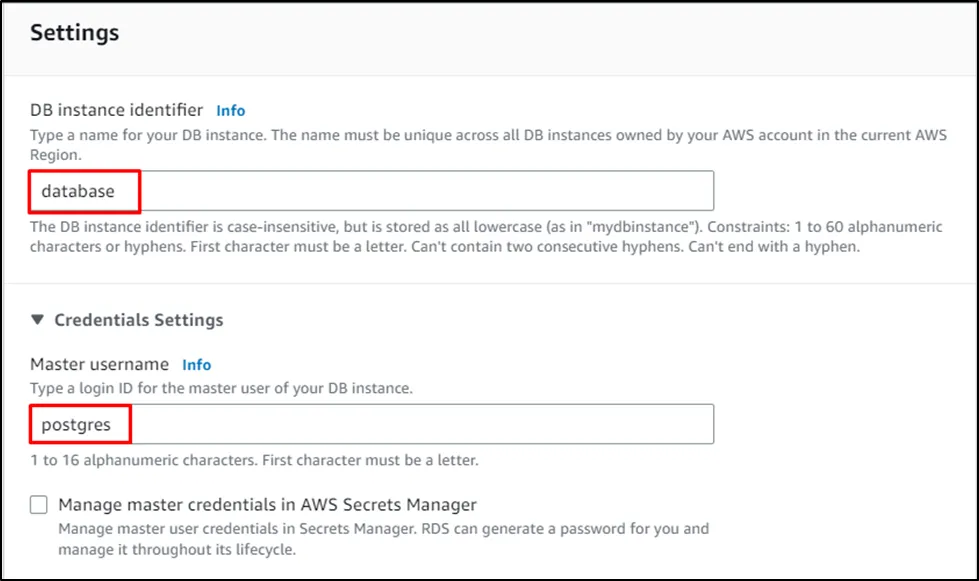Click the 'Type a login ID' description text
The height and width of the screenshot is (581, 979).
(221, 387)
